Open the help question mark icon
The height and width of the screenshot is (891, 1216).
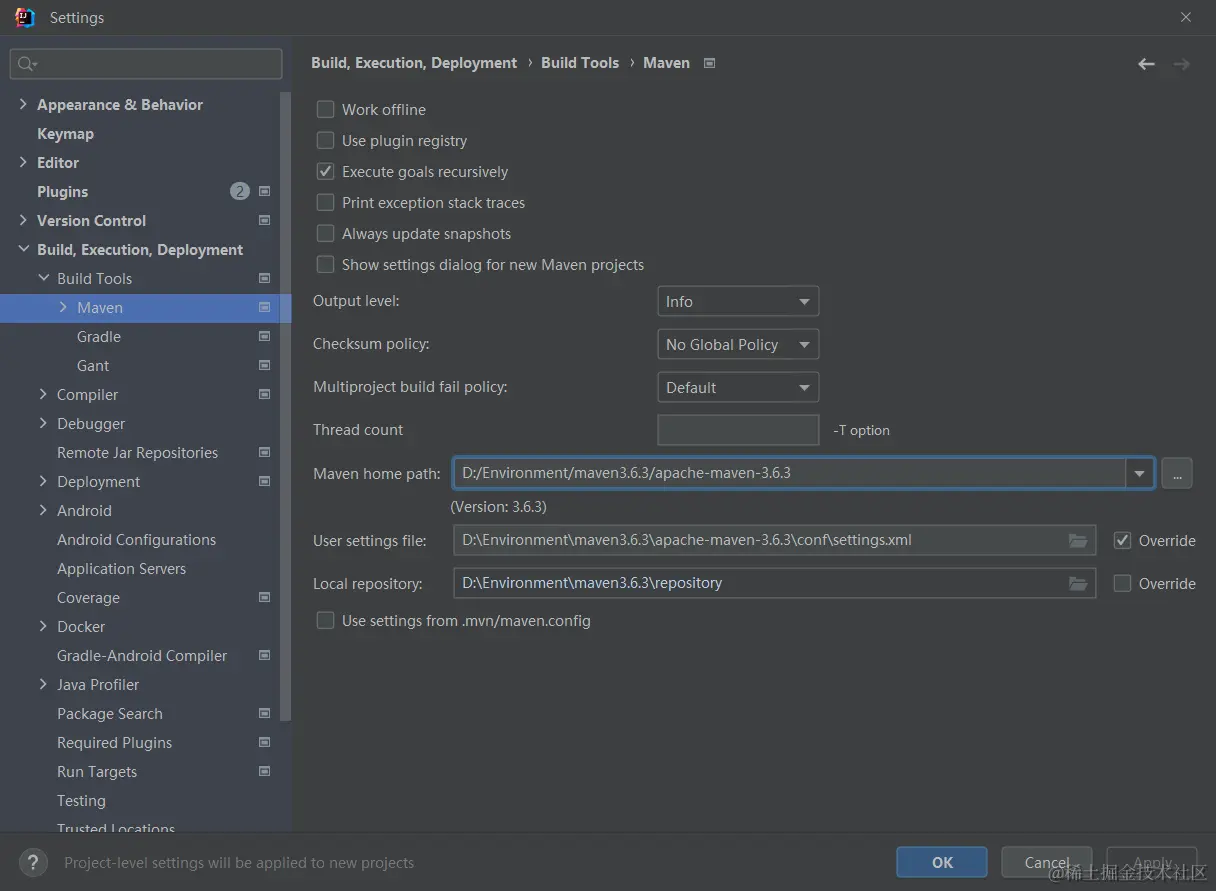[33, 862]
